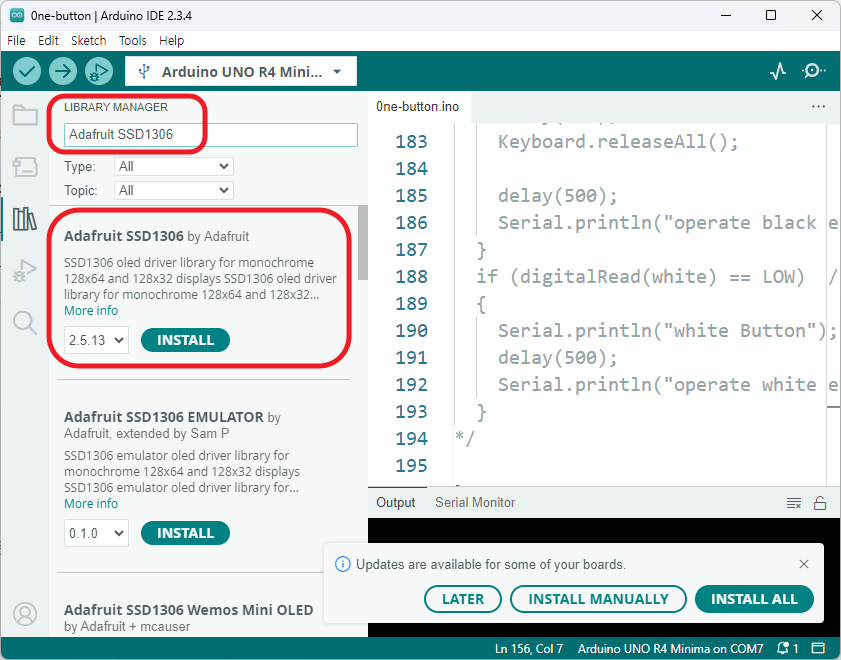841x660 pixels.
Task: Open the Arduino UNO R4 Minima board dropdown
Action: point(241,71)
